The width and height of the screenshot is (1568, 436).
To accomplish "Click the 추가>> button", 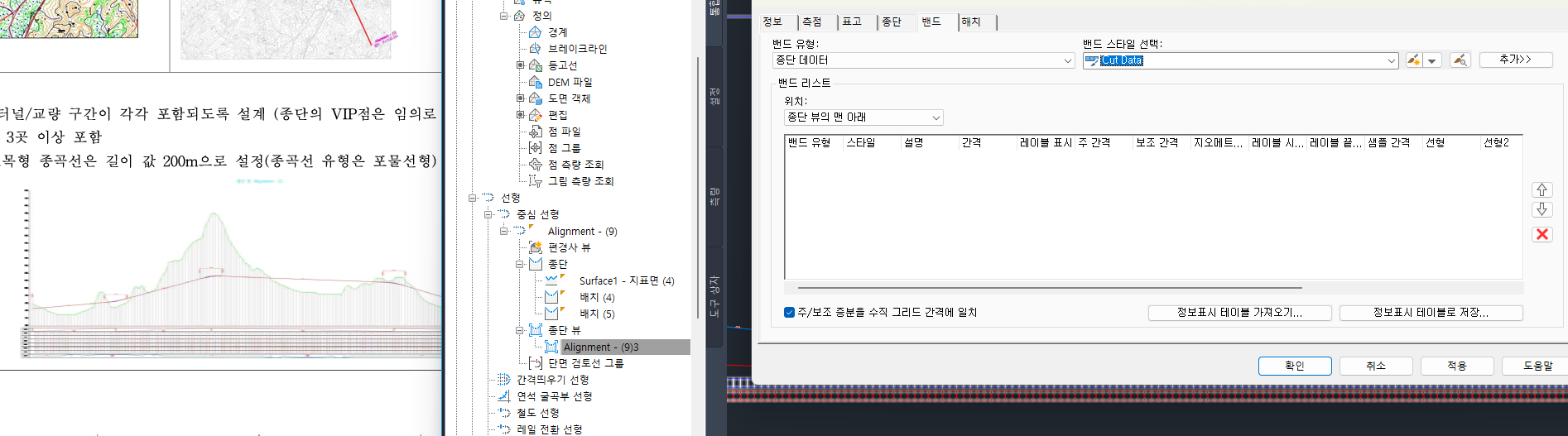I will pos(1515,60).
